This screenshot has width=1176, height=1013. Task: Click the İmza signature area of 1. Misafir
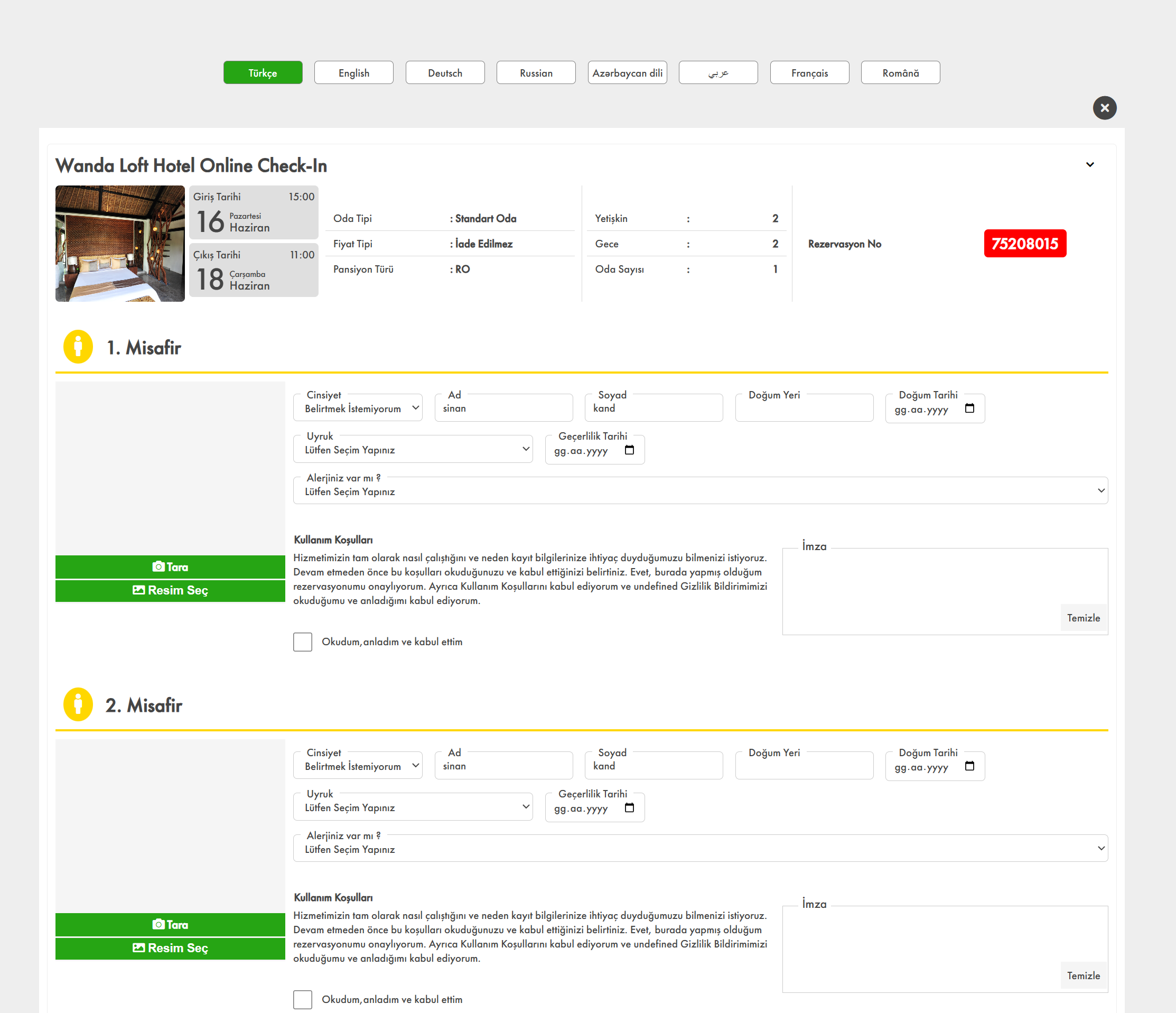(945, 591)
